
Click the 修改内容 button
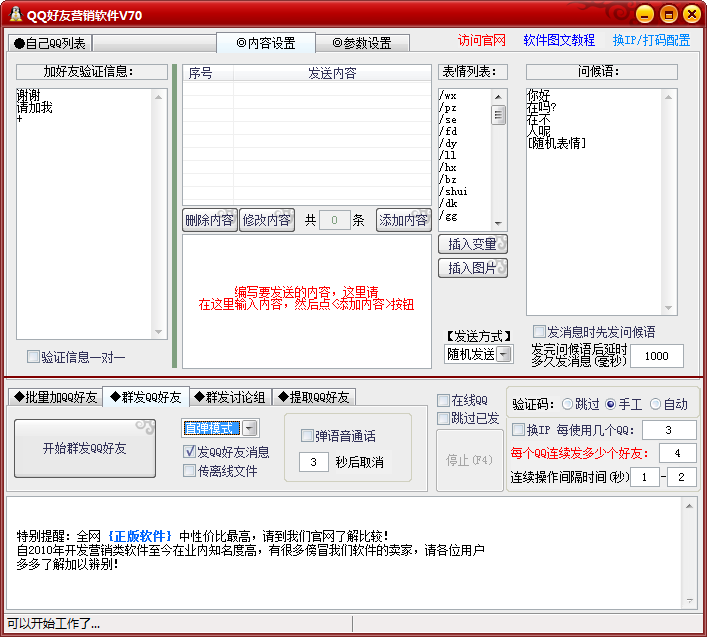266,220
